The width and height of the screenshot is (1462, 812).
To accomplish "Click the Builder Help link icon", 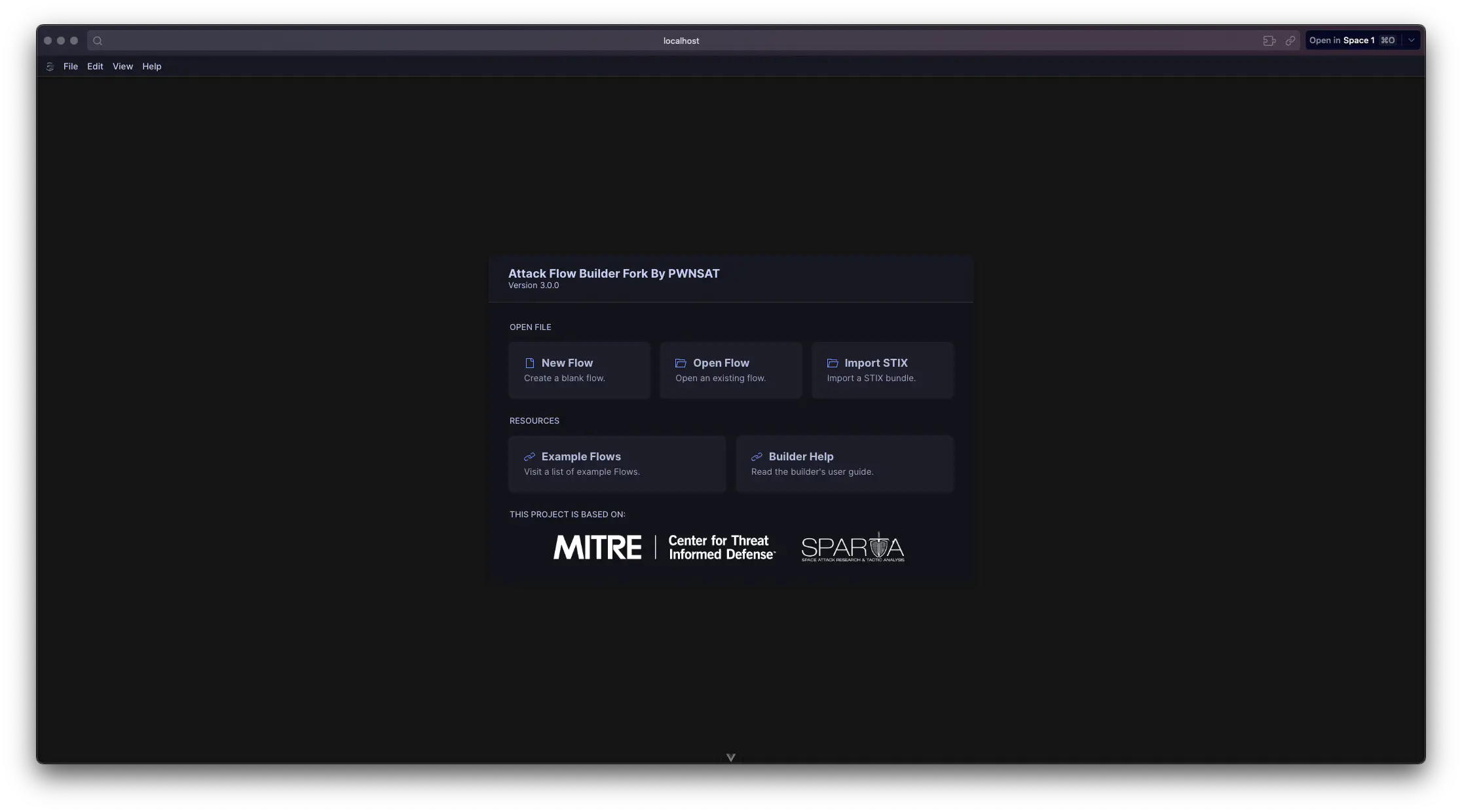I will (x=757, y=456).
